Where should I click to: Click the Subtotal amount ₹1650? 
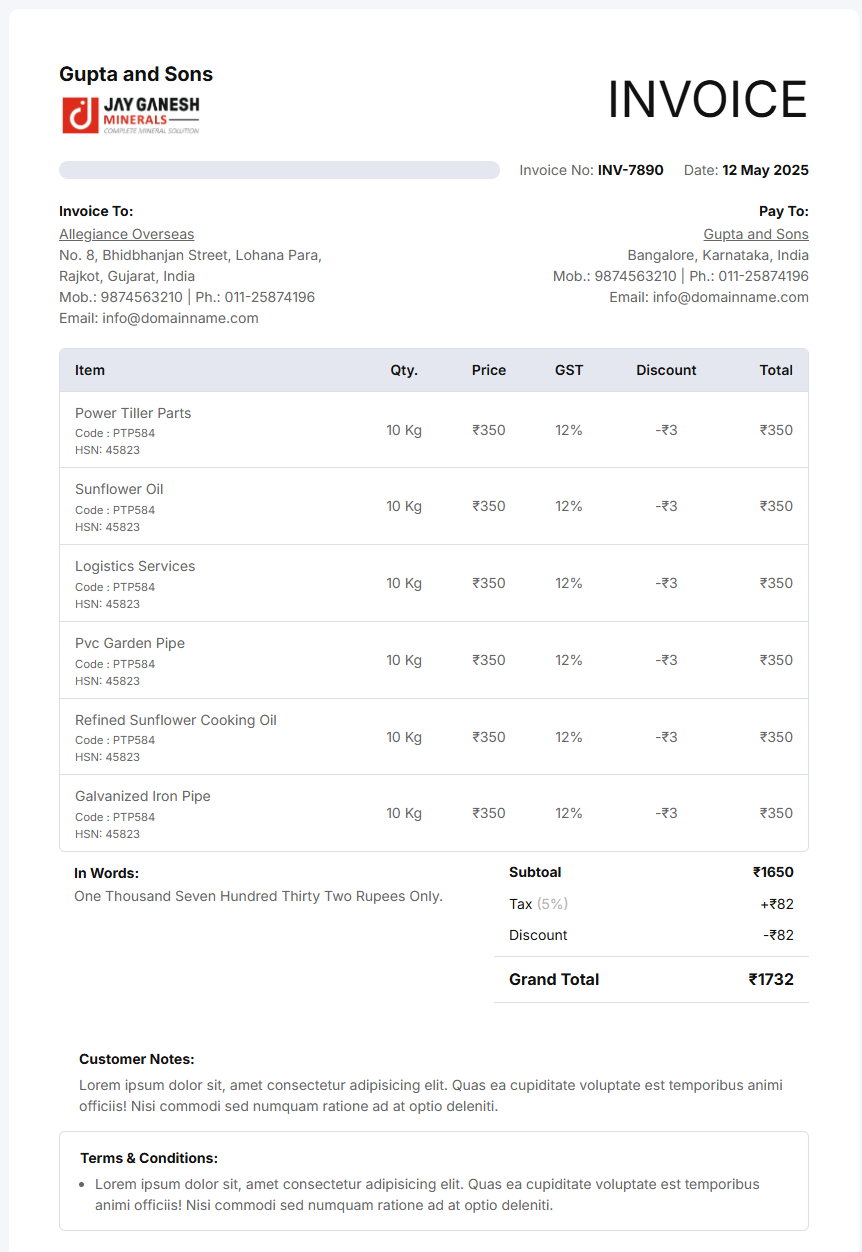[x=773, y=872]
